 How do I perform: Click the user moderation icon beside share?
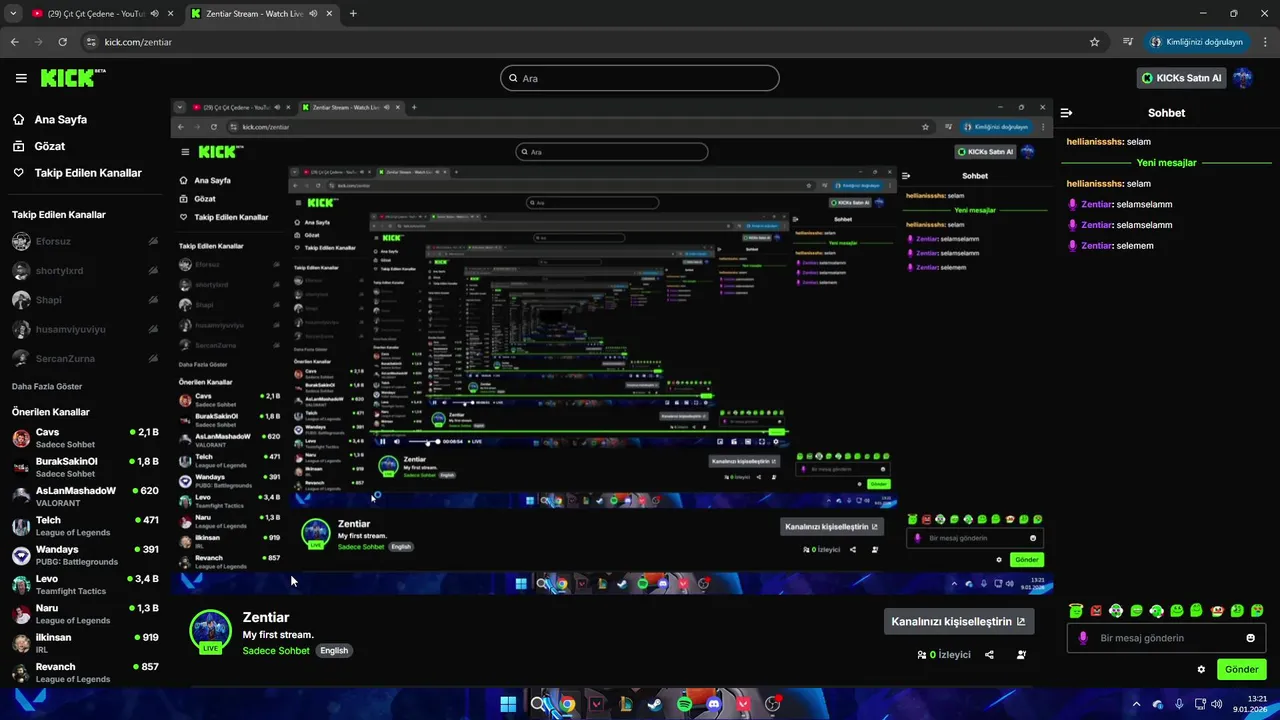(x=1021, y=655)
